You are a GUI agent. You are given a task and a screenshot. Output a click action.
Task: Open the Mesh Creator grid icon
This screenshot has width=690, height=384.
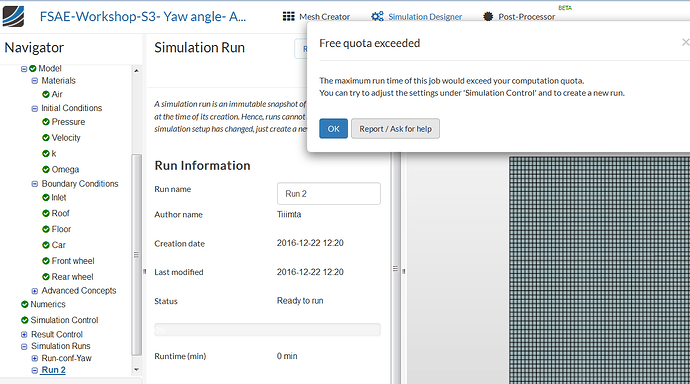[x=289, y=16]
